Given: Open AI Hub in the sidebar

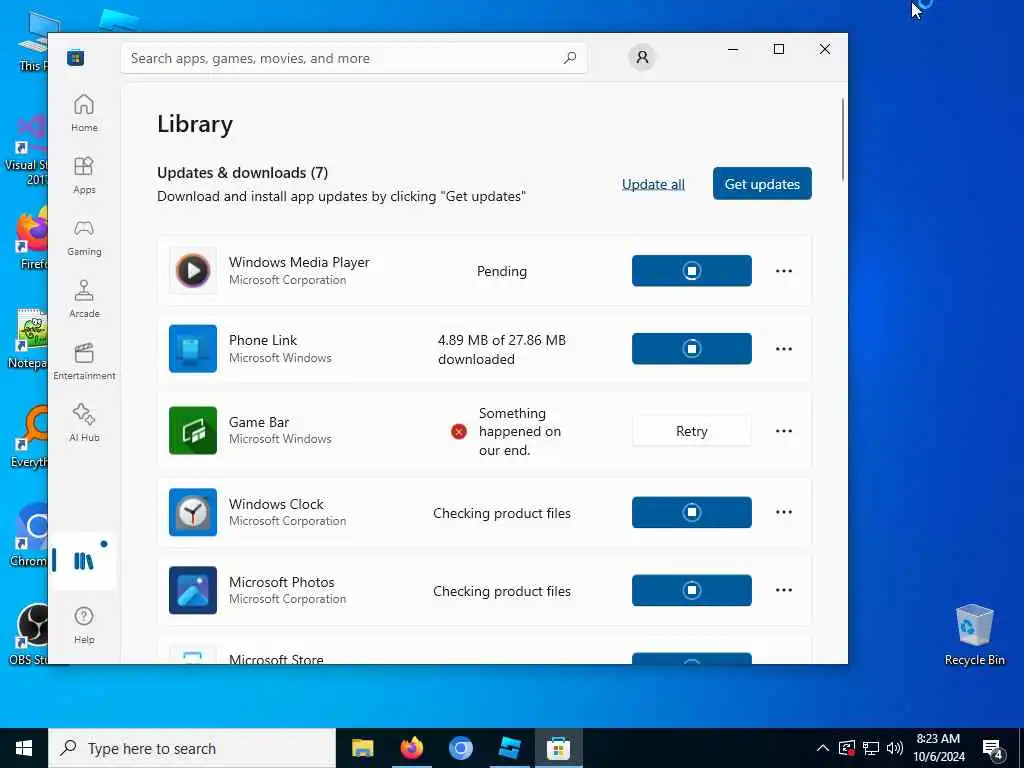Looking at the screenshot, I should pos(84,423).
